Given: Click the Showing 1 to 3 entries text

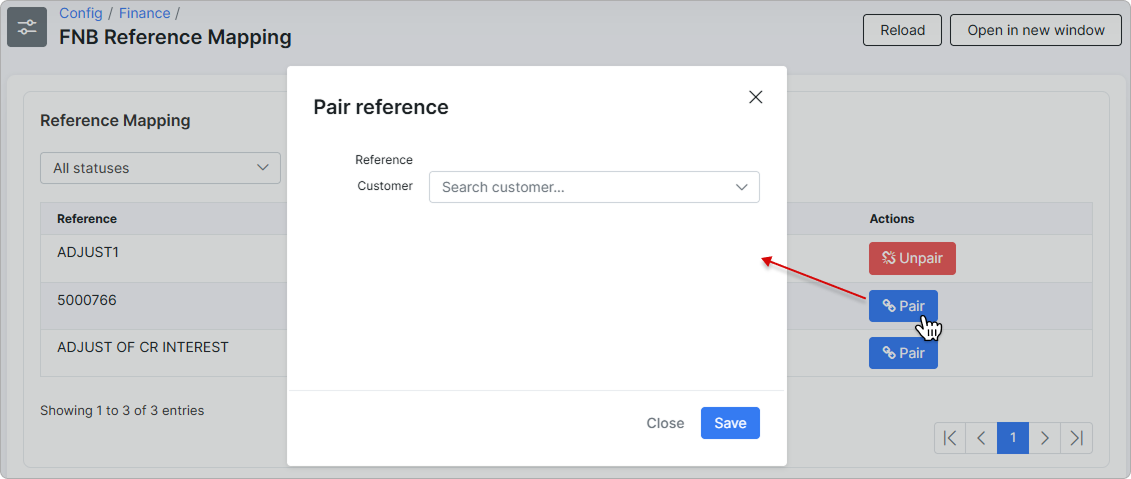Looking at the screenshot, I should pos(122,410).
